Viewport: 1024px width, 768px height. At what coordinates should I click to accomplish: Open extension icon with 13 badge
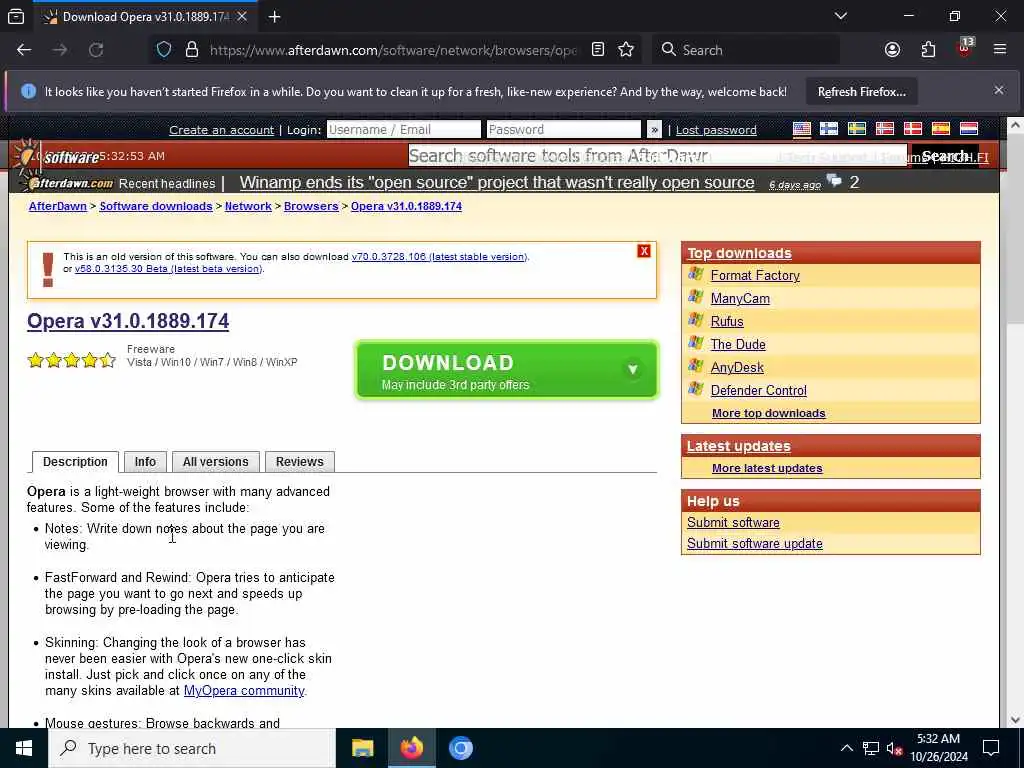click(x=965, y=48)
